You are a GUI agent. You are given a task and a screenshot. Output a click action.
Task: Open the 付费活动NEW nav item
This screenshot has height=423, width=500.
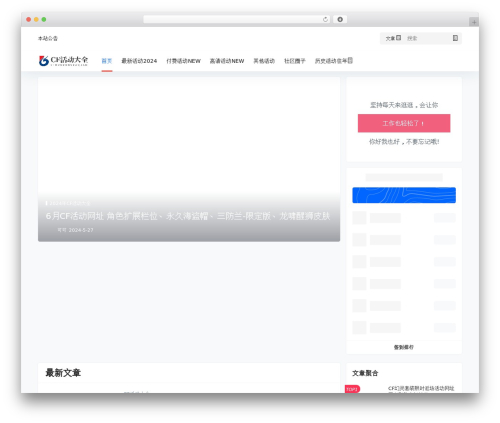tap(183, 61)
